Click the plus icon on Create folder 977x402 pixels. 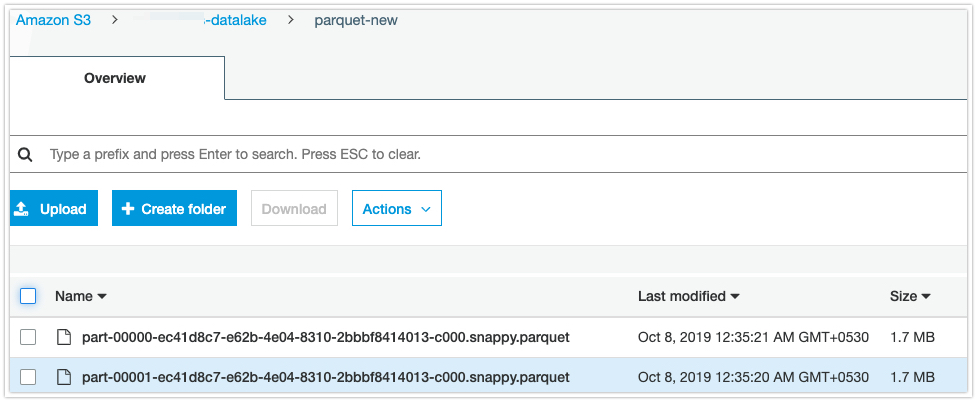pos(128,209)
